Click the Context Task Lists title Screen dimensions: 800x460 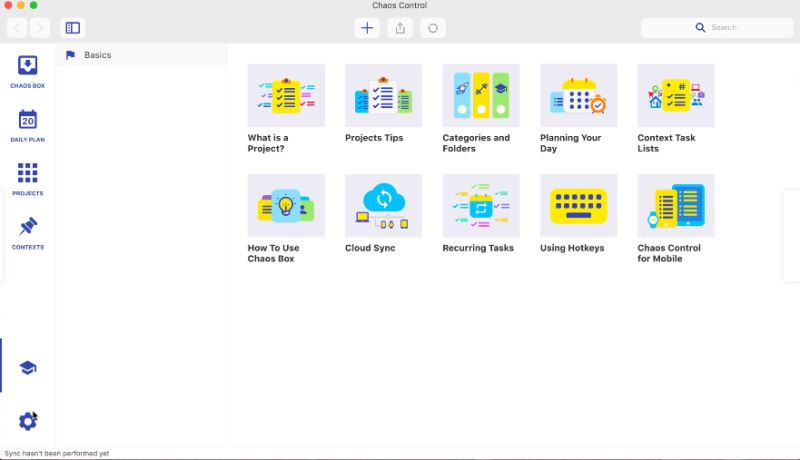pyautogui.click(x=666, y=143)
